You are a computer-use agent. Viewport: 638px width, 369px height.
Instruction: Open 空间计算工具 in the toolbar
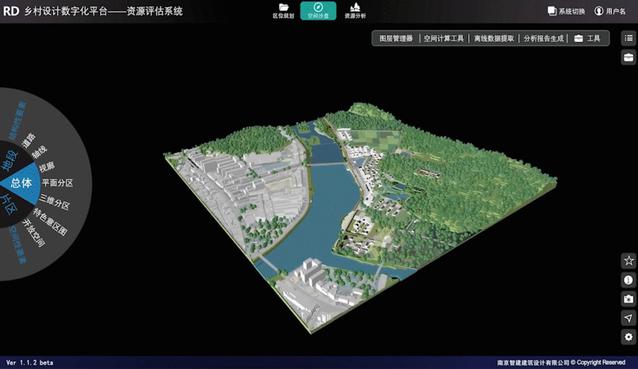click(x=444, y=38)
